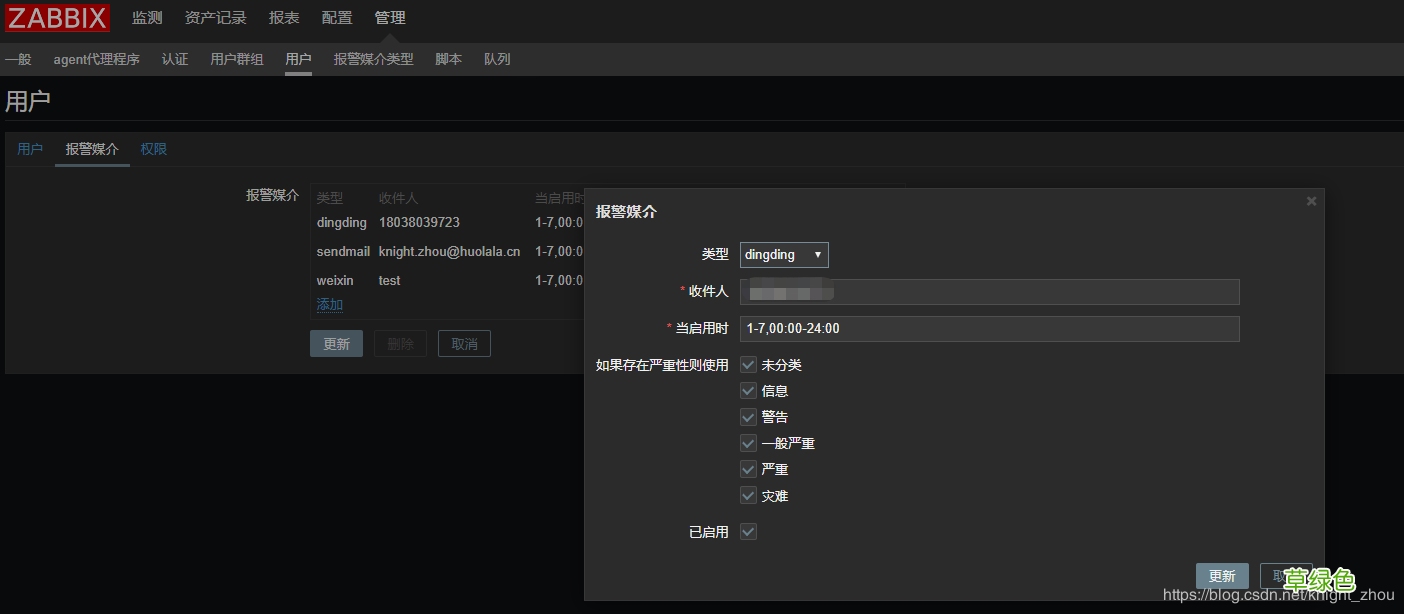Click the 收件人 input field
1404x614 pixels.
(x=989, y=291)
